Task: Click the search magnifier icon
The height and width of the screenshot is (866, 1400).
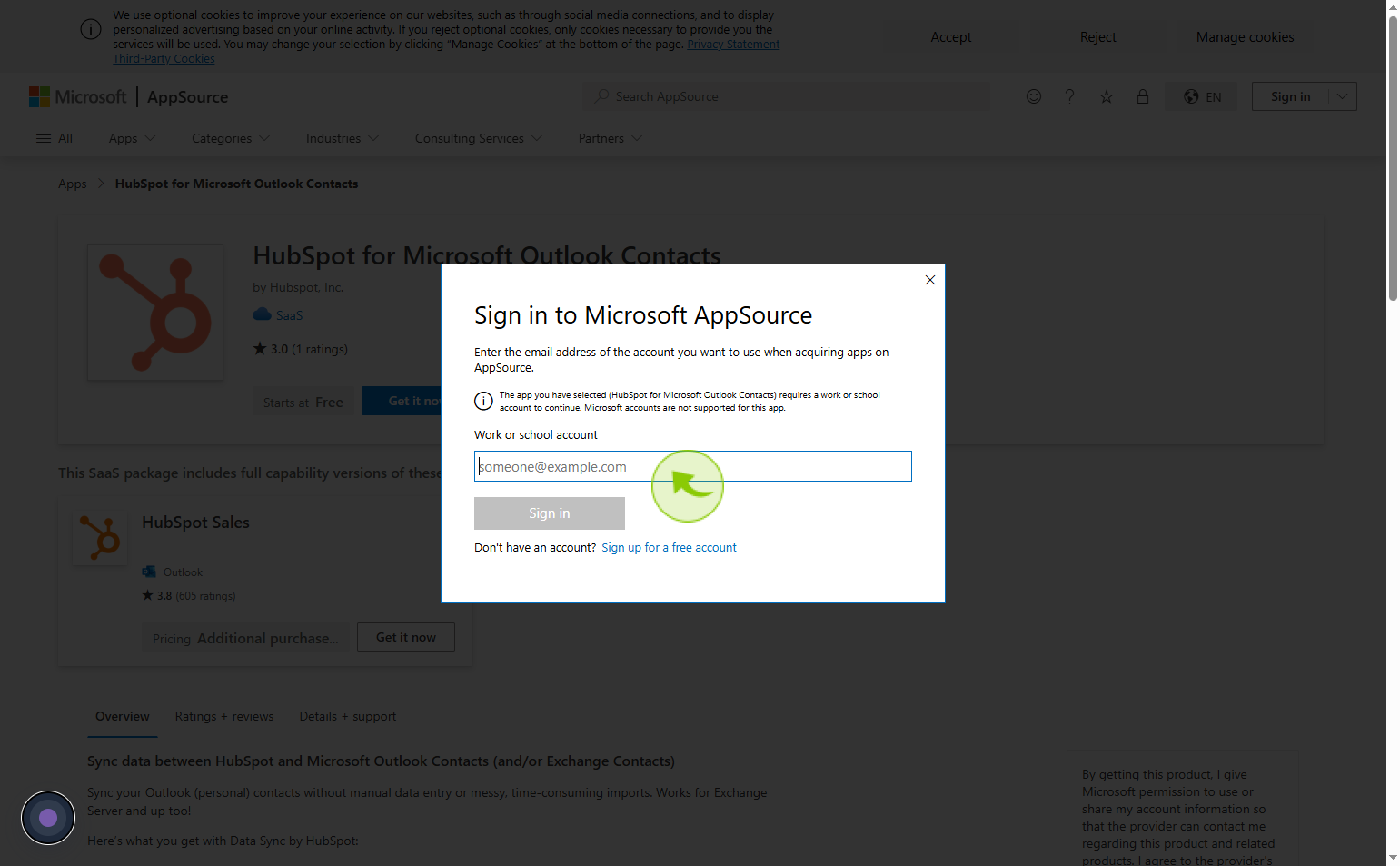Action: tap(601, 96)
